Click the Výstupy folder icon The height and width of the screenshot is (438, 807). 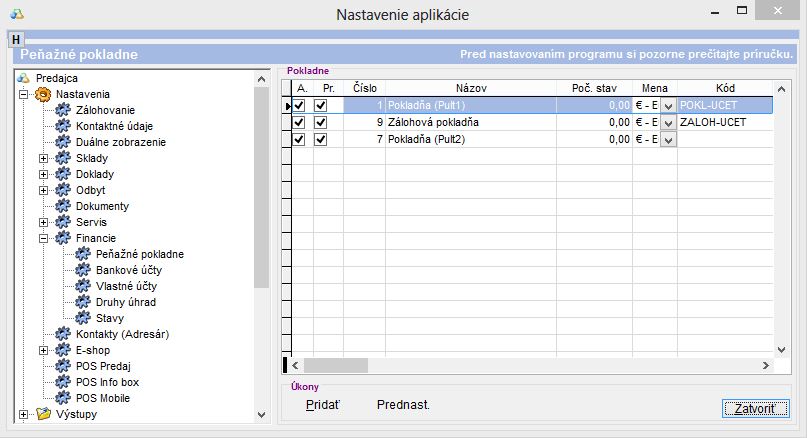point(42,414)
